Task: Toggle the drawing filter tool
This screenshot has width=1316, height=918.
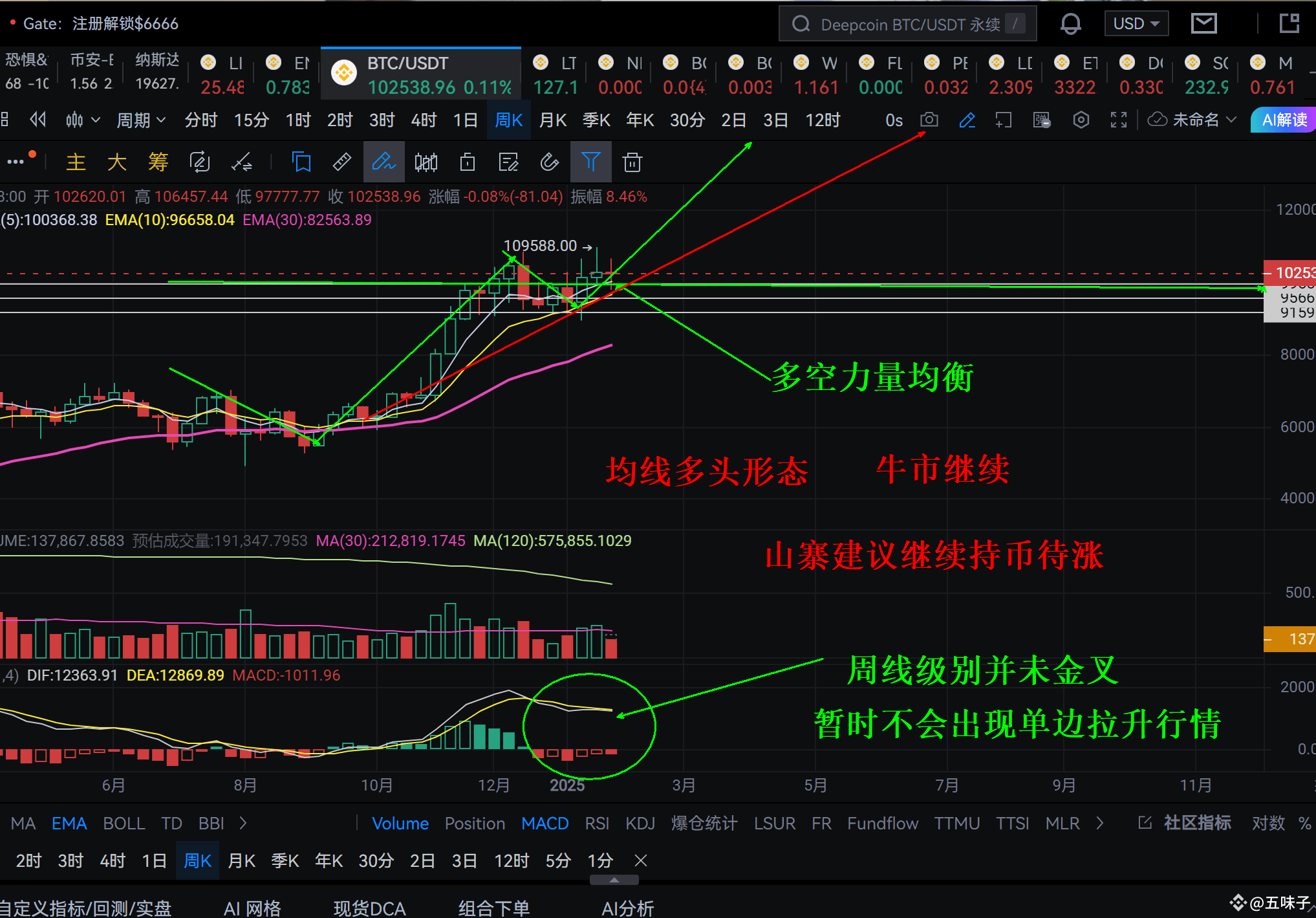Action: pyautogui.click(x=591, y=162)
